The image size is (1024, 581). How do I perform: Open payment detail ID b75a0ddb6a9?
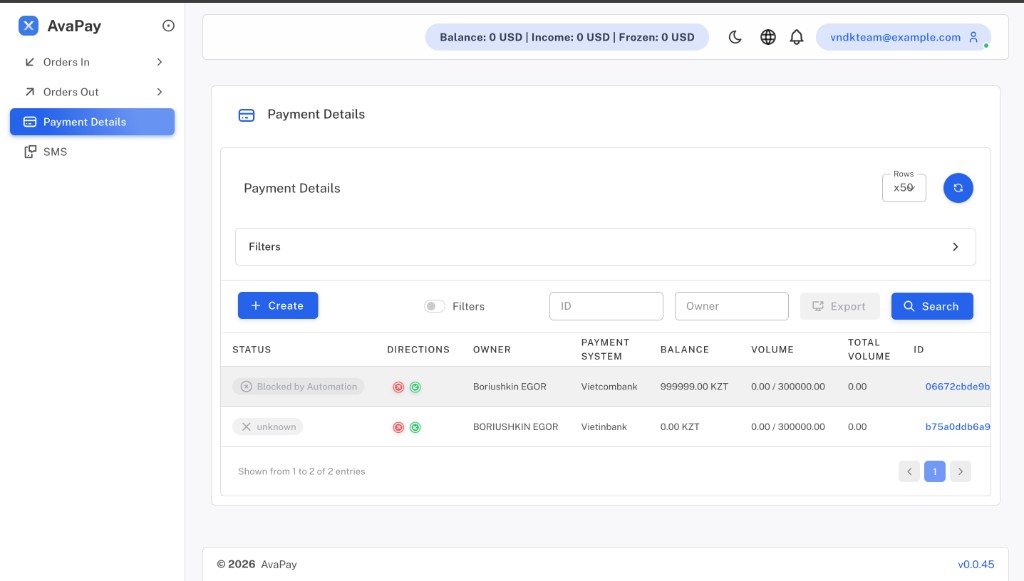pos(957,427)
